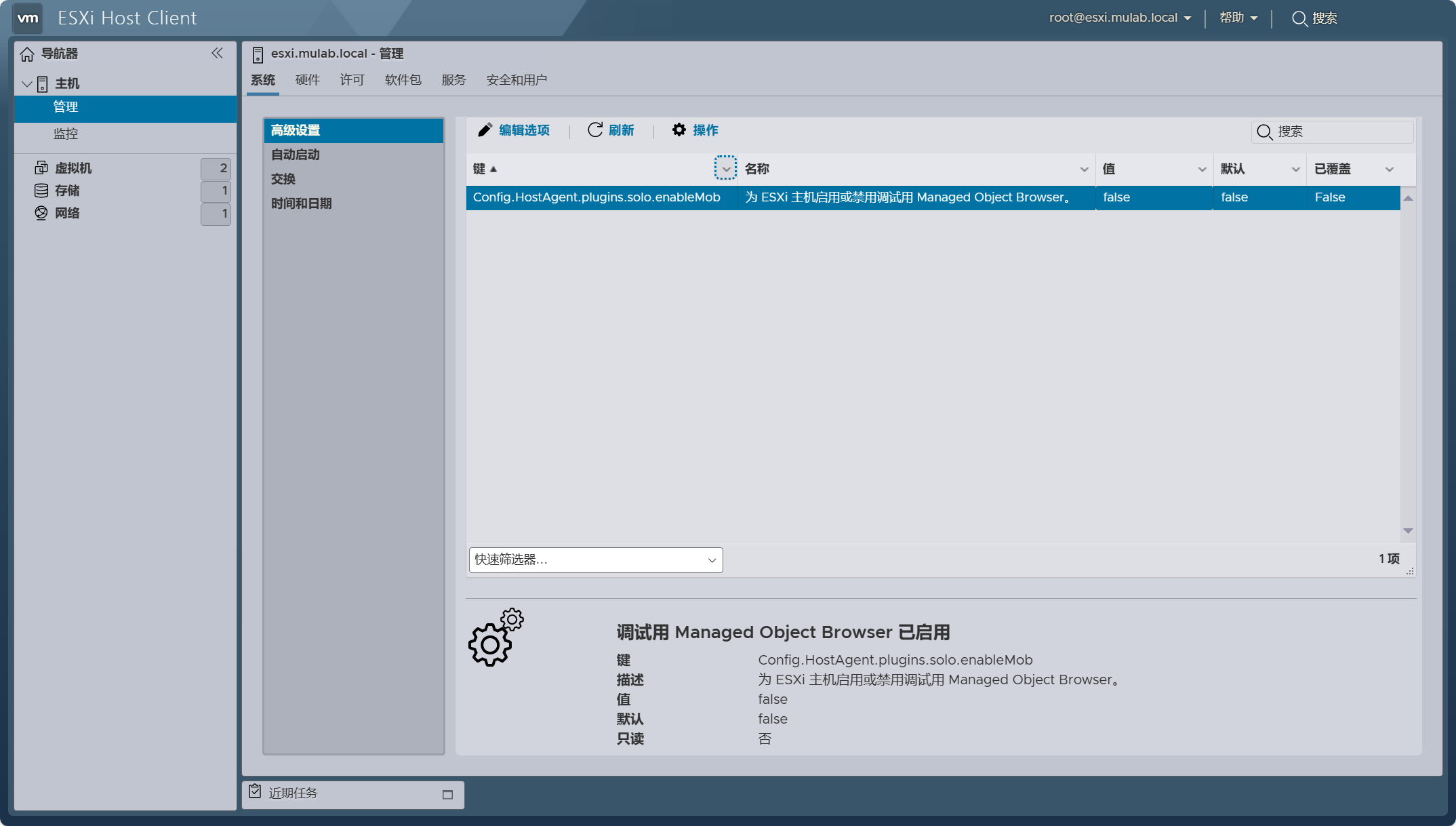
Task: Click the Storage (存储) icon in sidebar
Action: click(41, 191)
